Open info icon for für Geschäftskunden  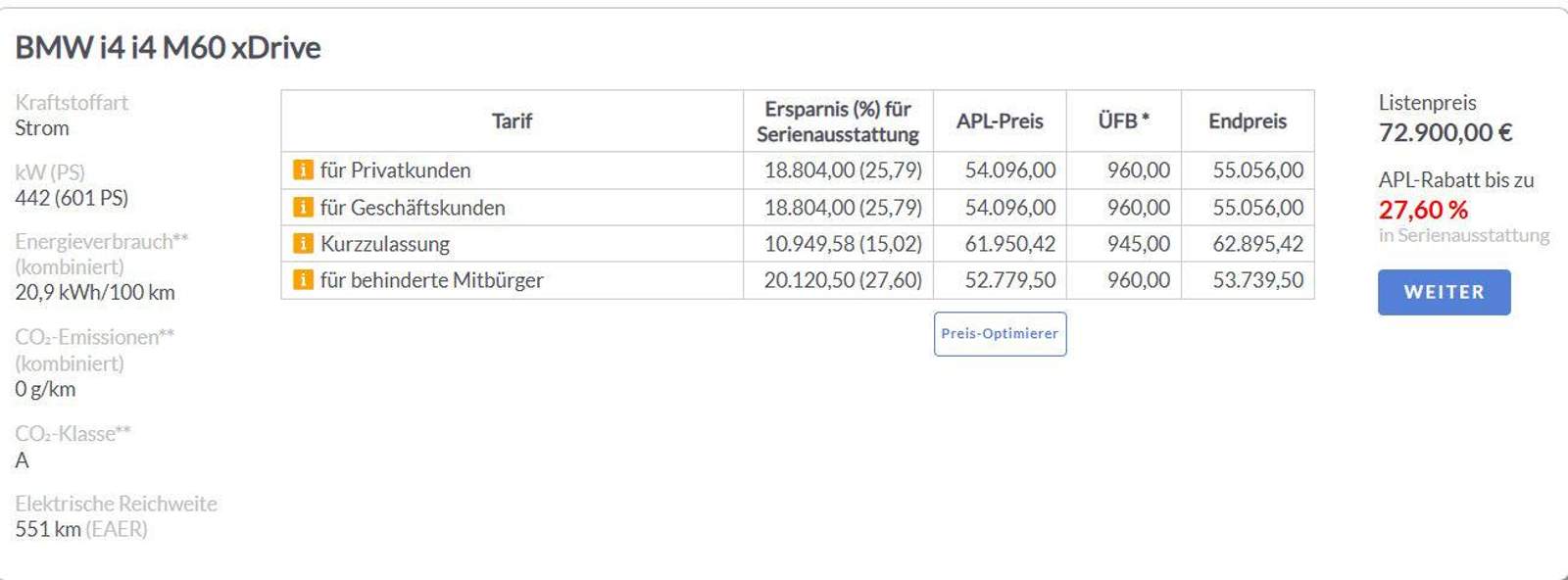(303, 208)
